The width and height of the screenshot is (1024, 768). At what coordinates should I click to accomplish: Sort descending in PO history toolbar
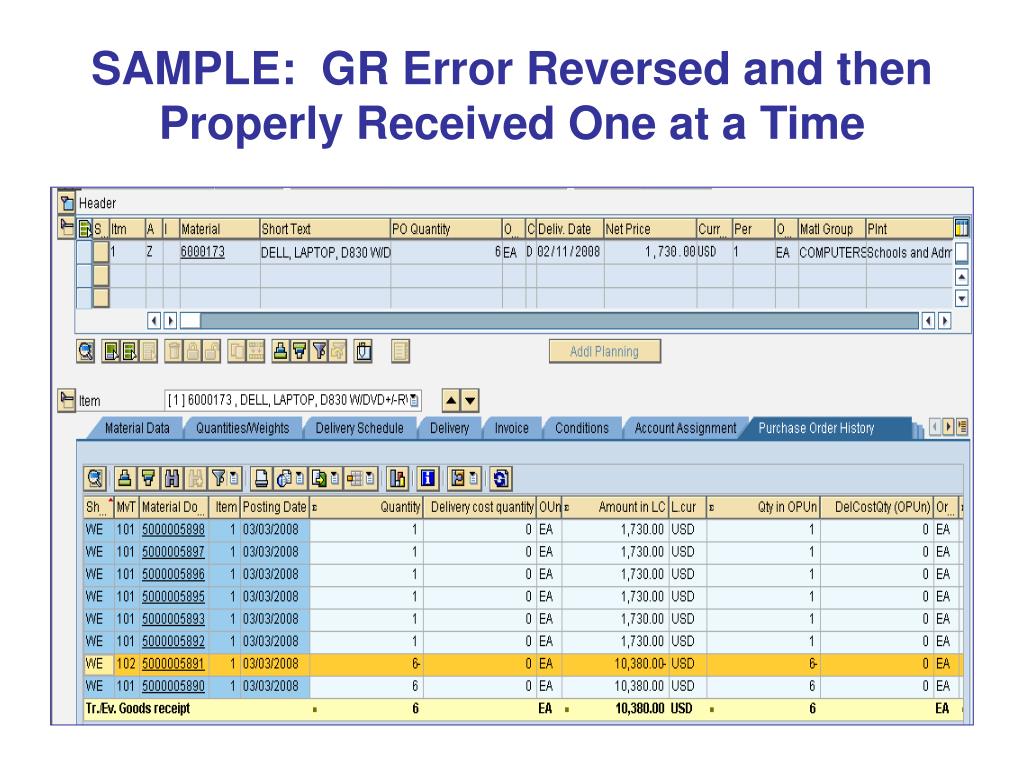(148, 479)
